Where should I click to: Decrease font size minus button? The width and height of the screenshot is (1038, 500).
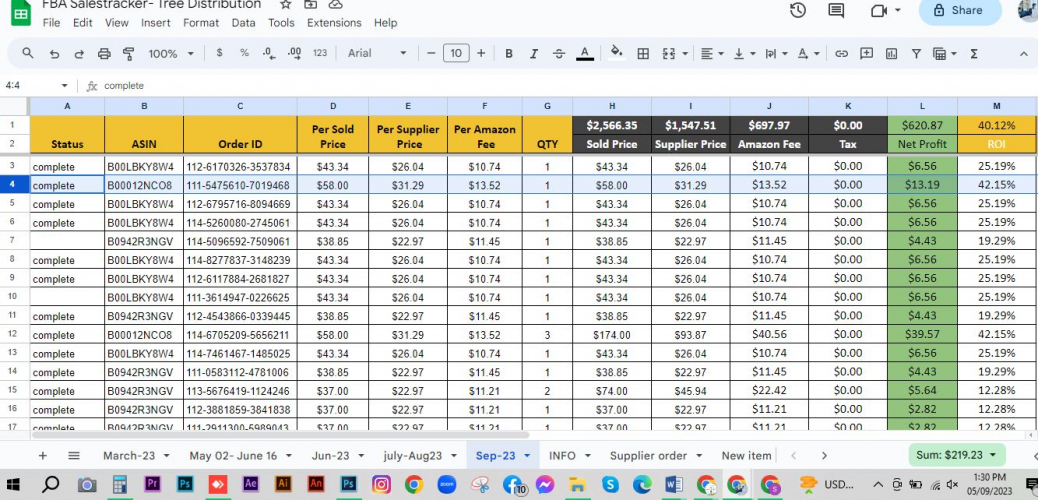point(431,53)
